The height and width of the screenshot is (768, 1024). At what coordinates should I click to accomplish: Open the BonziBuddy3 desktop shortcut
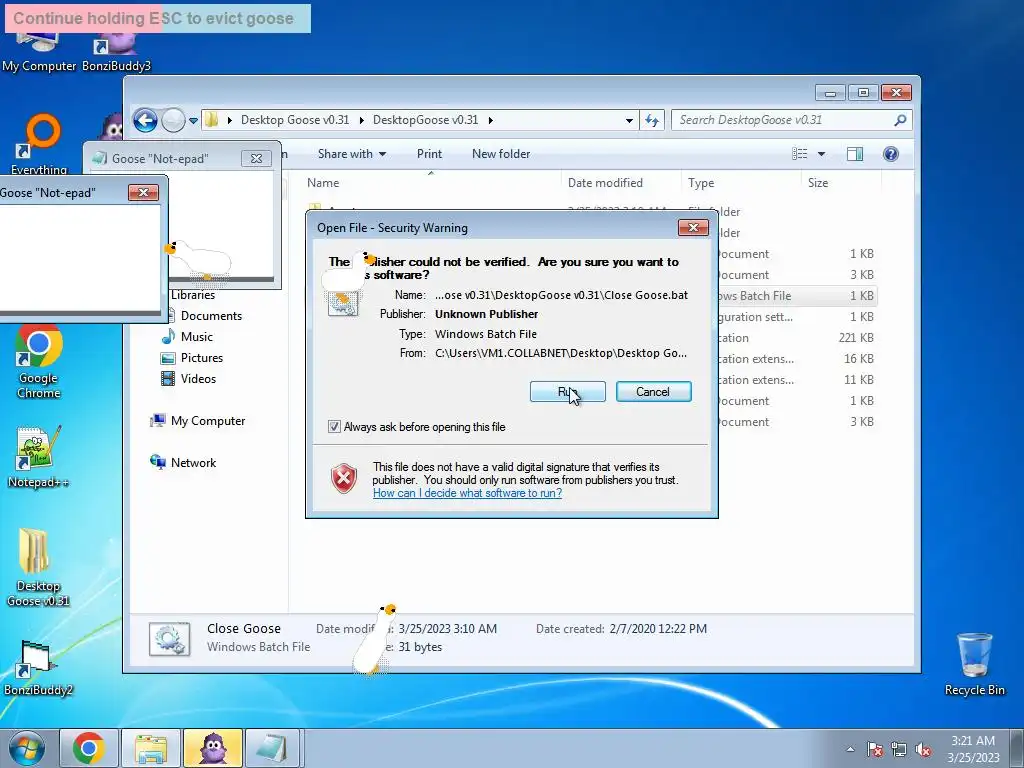[116, 49]
